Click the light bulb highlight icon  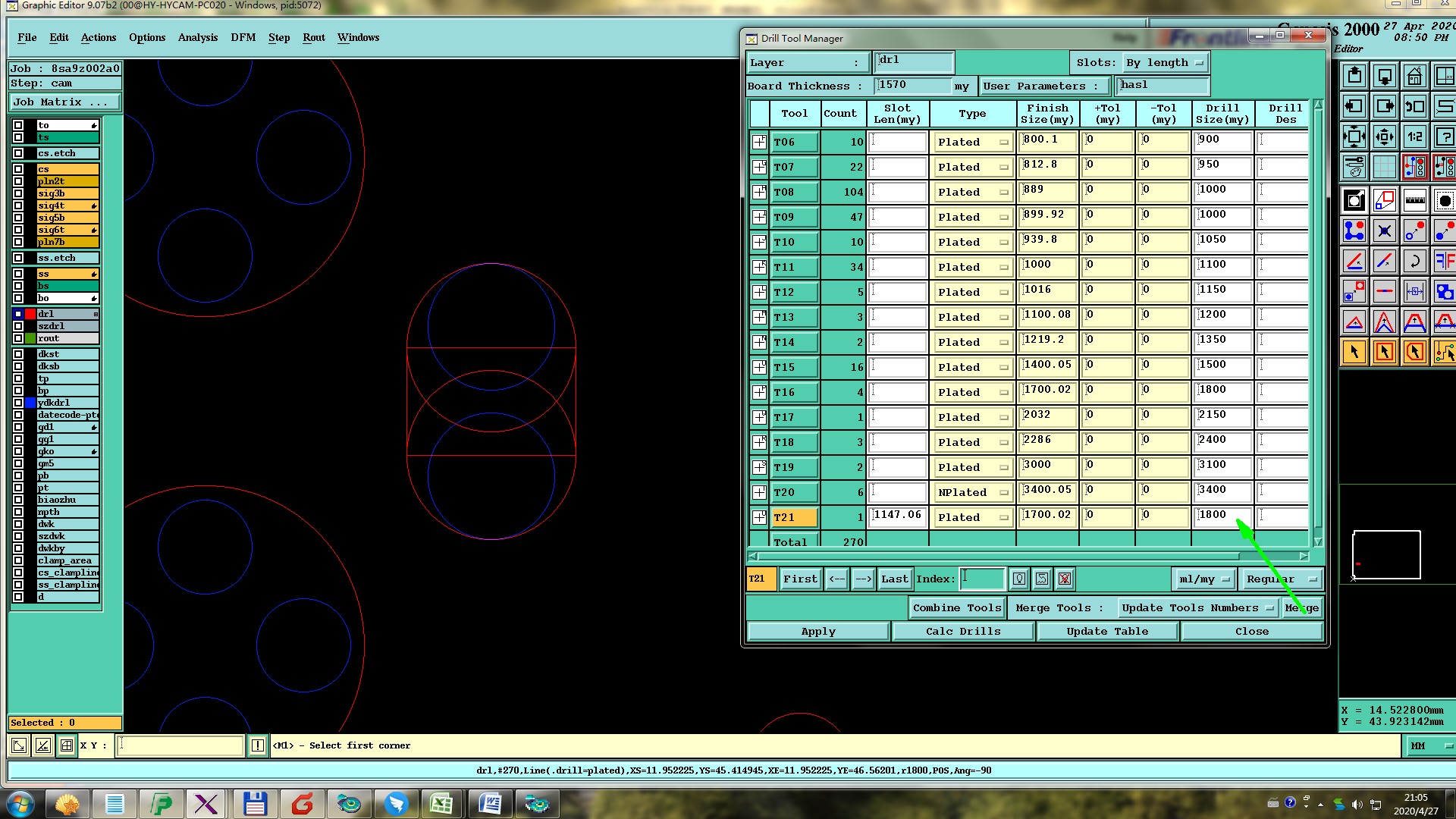(1019, 579)
